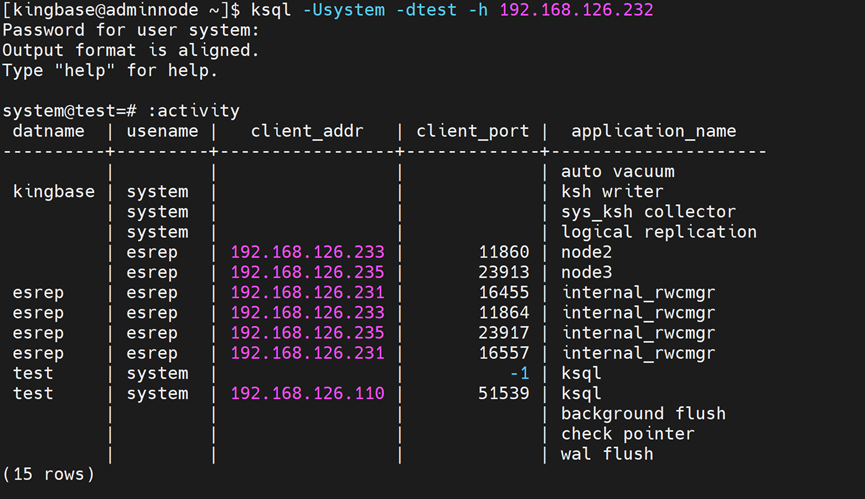This screenshot has height=499, width=865.
Task: Click the address in the port 16455 row
Action: click(307, 293)
